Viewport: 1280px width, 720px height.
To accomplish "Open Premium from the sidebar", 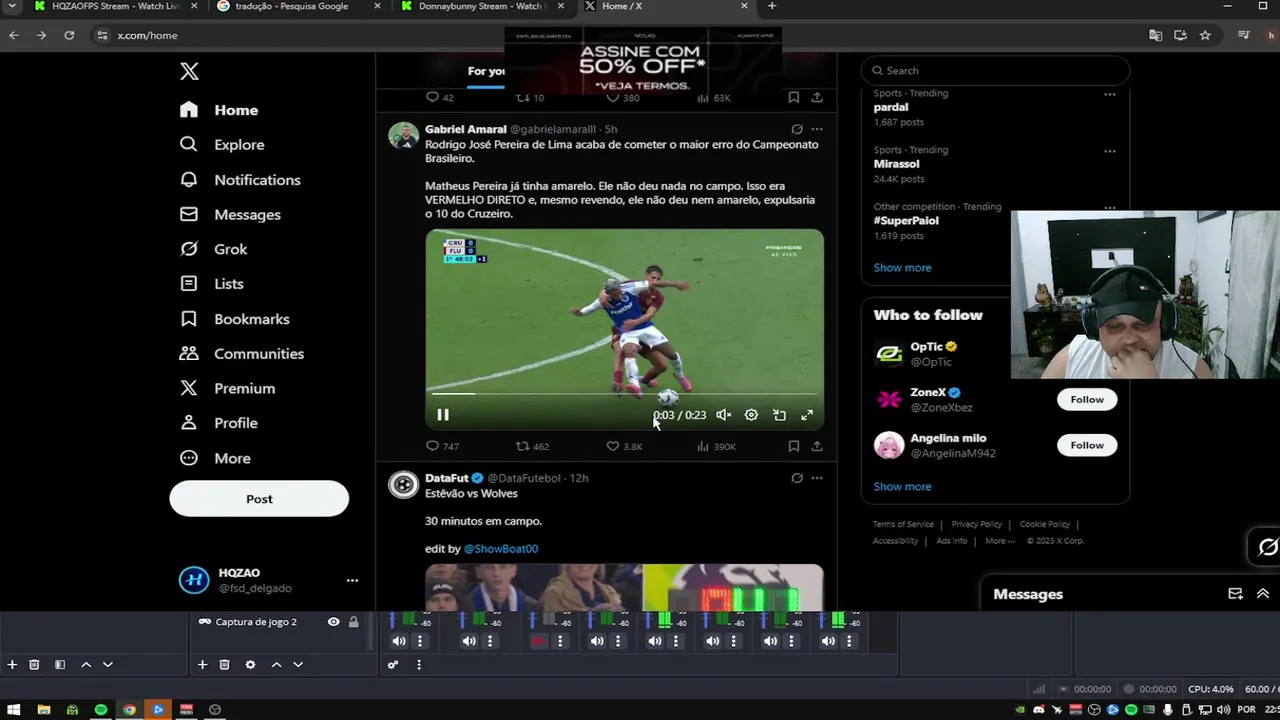I will (x=228, y=388).
